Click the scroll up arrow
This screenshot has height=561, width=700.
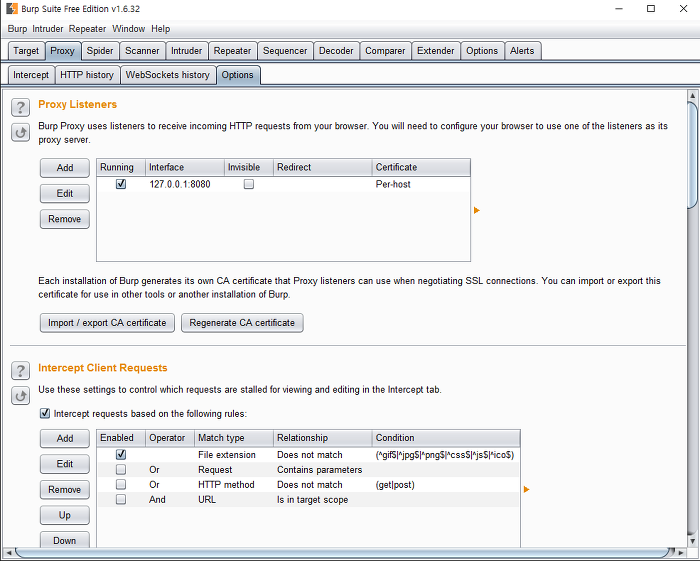point(693,95)
